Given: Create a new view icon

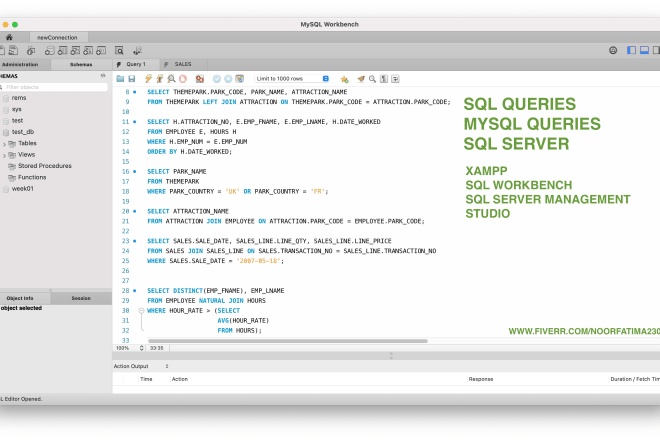Looking at the screenshot, I should click(75, 51).
